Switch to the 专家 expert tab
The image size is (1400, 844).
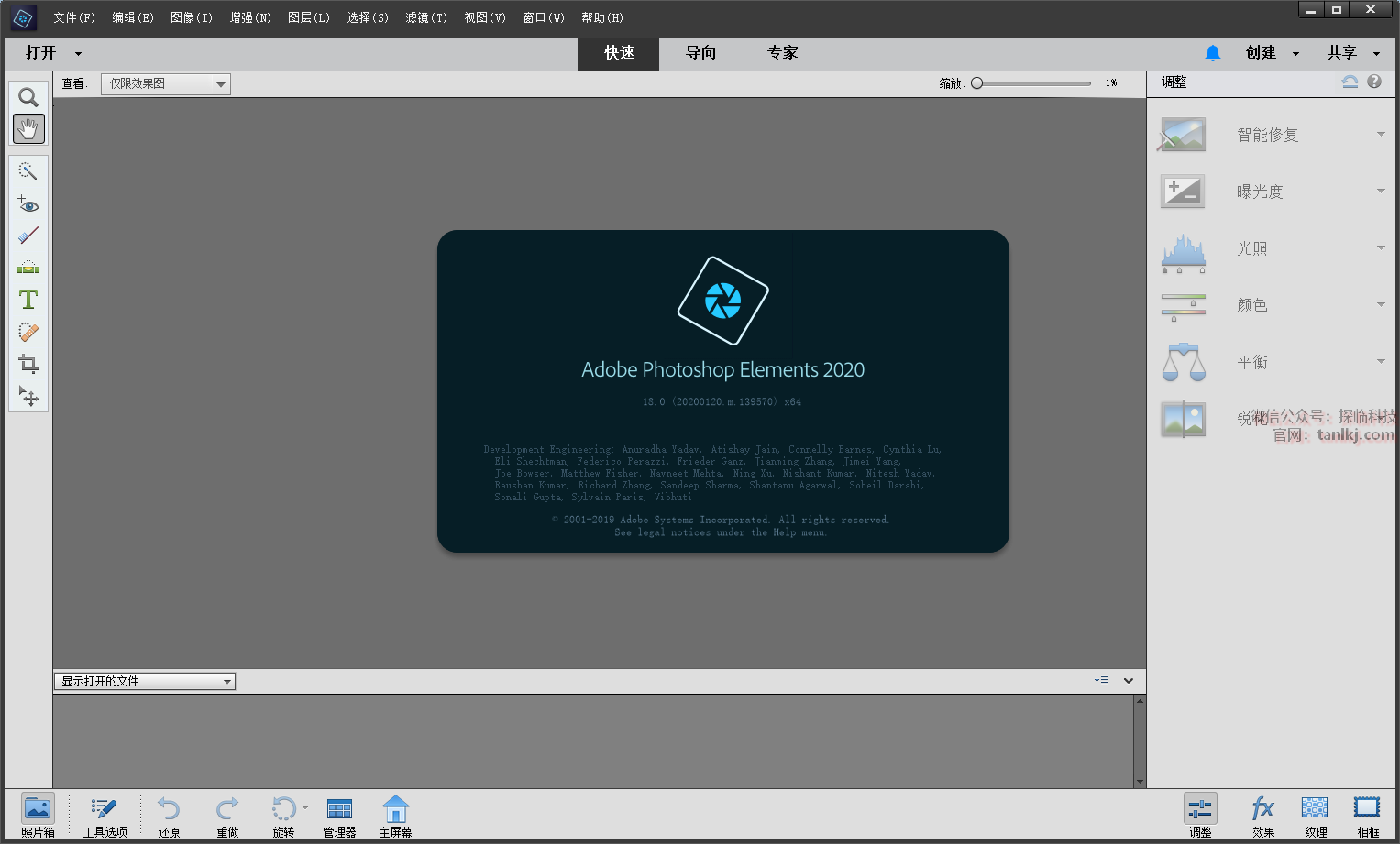[782, 53]
